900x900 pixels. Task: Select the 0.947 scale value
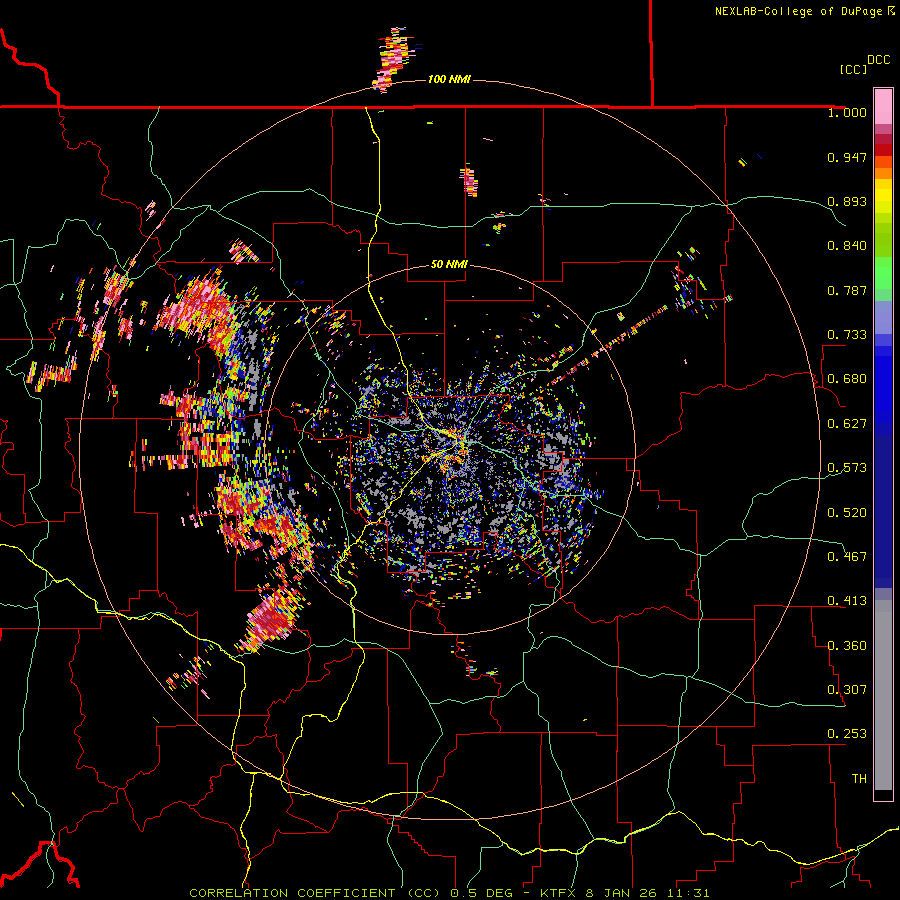pyautogui.click(x=847, y=157)
